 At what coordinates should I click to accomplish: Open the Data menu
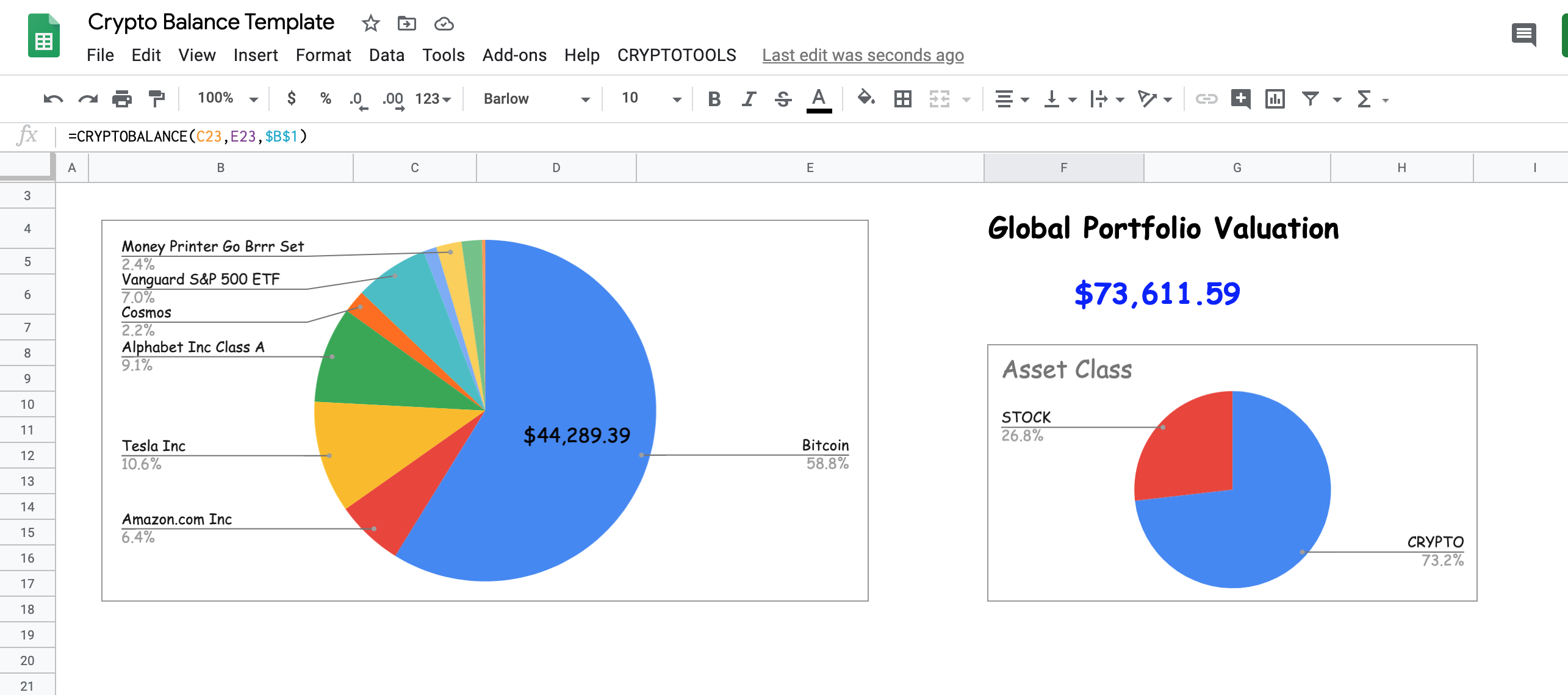tap(386, 56)
